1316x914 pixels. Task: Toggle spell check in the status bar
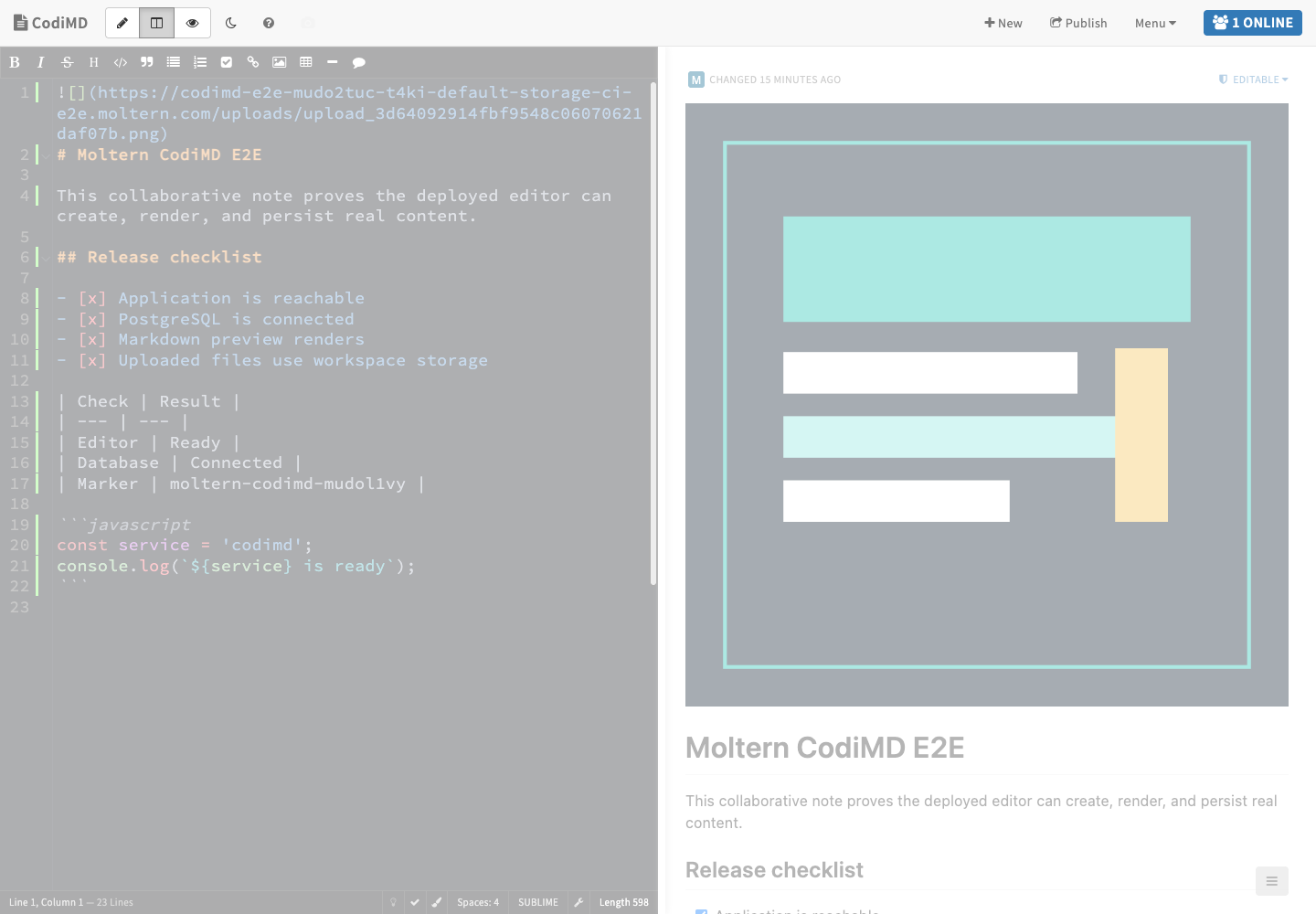click(415, 902)
